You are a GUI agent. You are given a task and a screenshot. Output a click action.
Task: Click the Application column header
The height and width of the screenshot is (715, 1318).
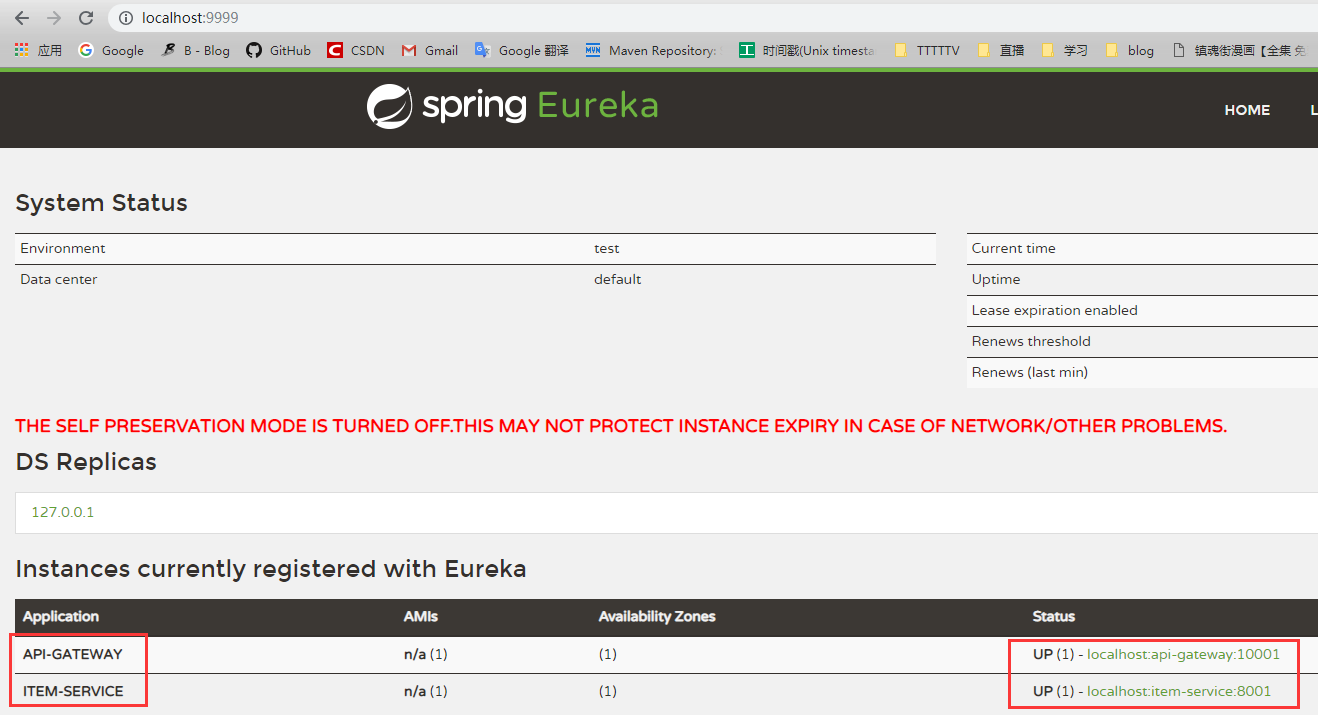(x=61, y=617)
